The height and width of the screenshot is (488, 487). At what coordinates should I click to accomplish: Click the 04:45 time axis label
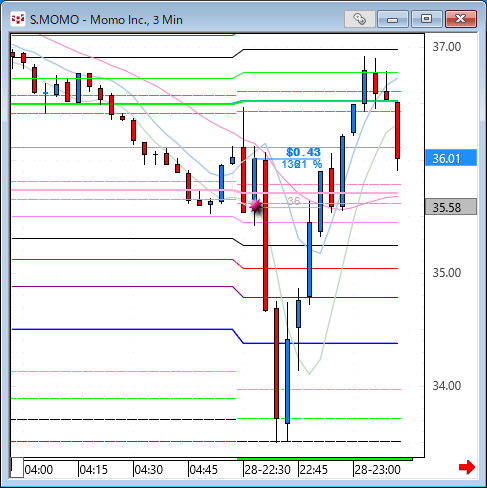[204, 470]
